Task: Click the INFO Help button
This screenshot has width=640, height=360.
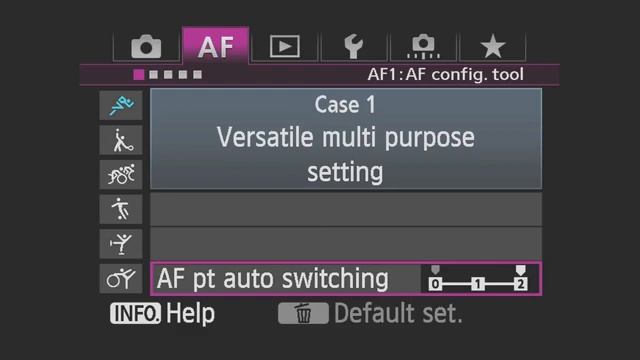Action: click(x=162, y=313)
